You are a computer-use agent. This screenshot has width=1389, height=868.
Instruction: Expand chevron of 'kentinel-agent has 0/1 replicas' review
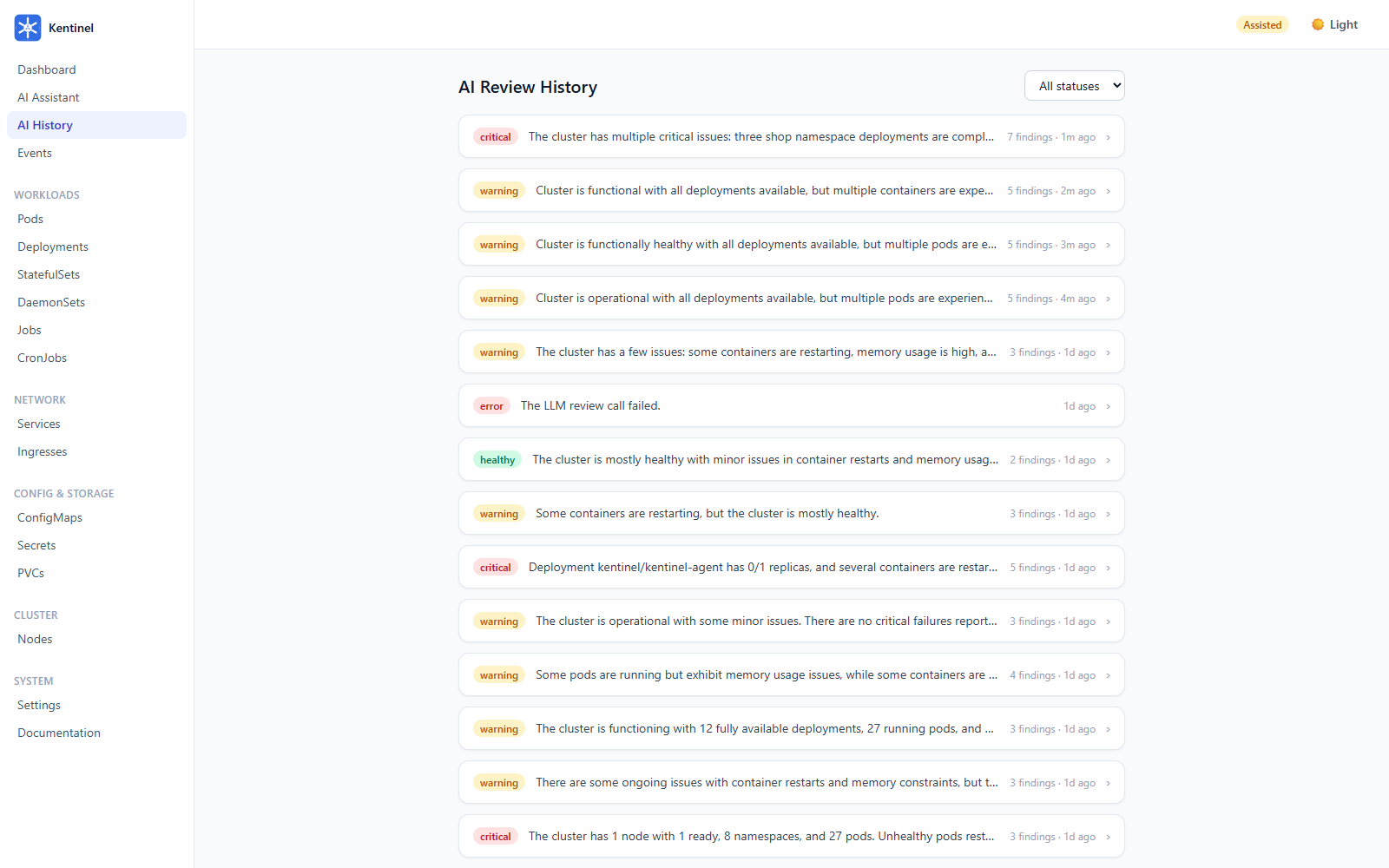point(1108,568)
